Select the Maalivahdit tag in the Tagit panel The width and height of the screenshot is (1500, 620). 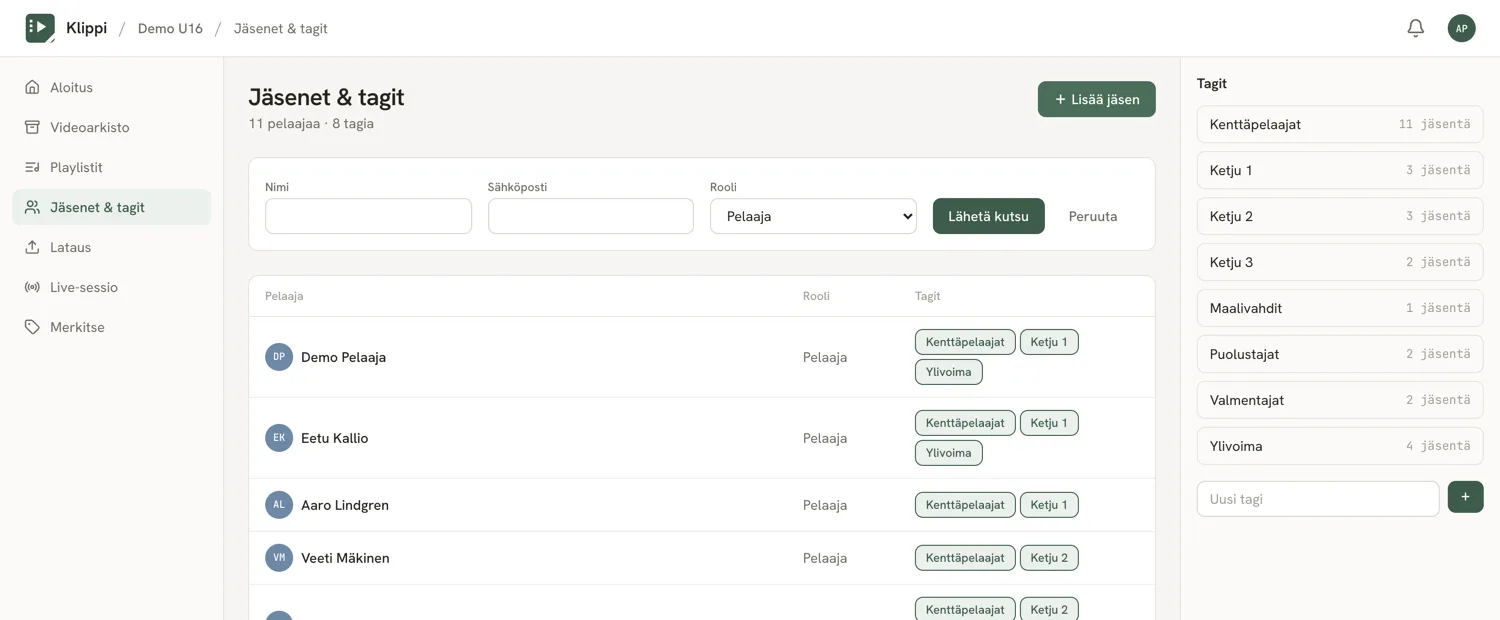click(1340, 308)
